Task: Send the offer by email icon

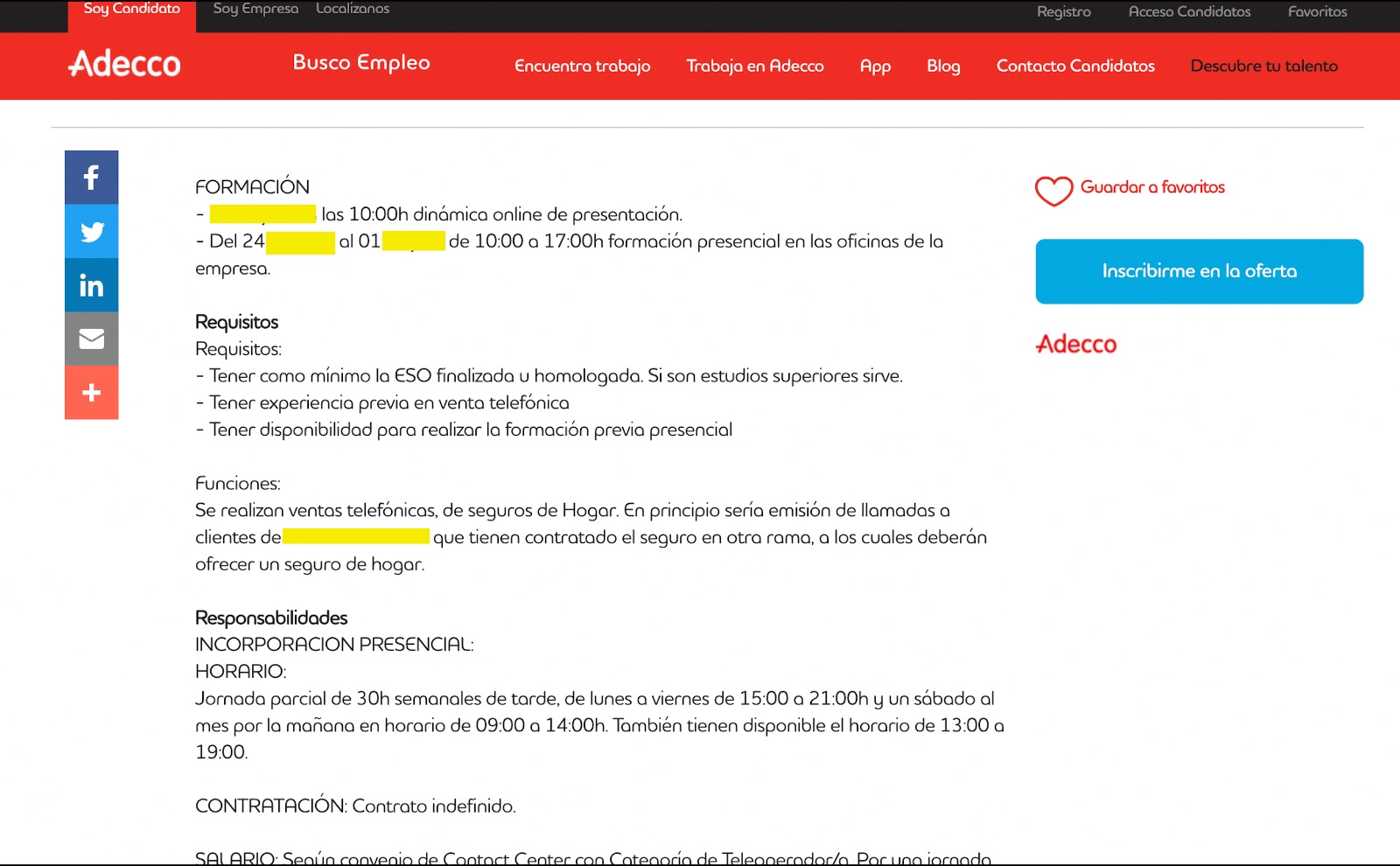Action: 91,339
